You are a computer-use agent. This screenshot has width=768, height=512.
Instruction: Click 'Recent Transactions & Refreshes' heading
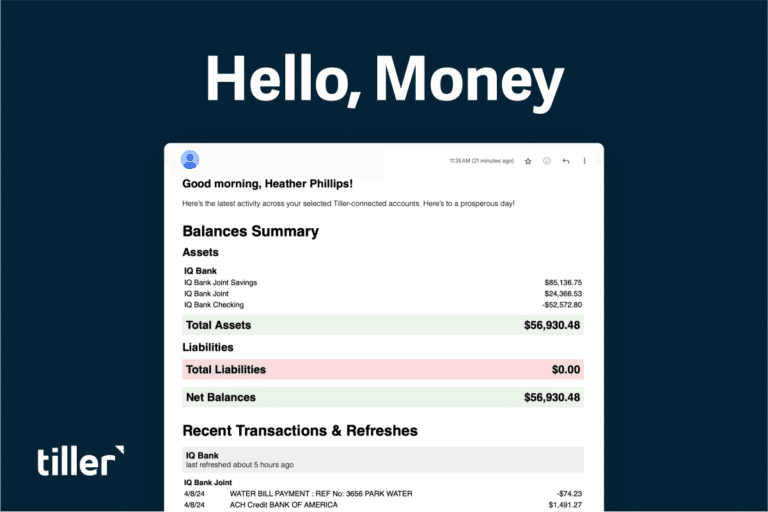click(x=300, y=431)
